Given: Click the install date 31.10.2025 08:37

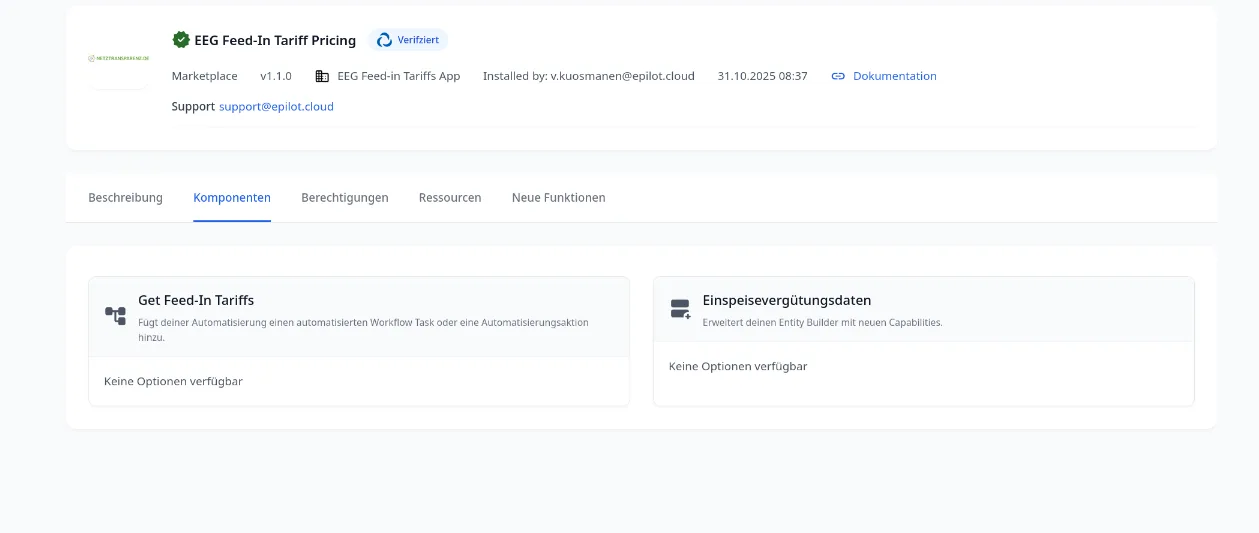Looking at the screenshot, I should pos(762,76).
